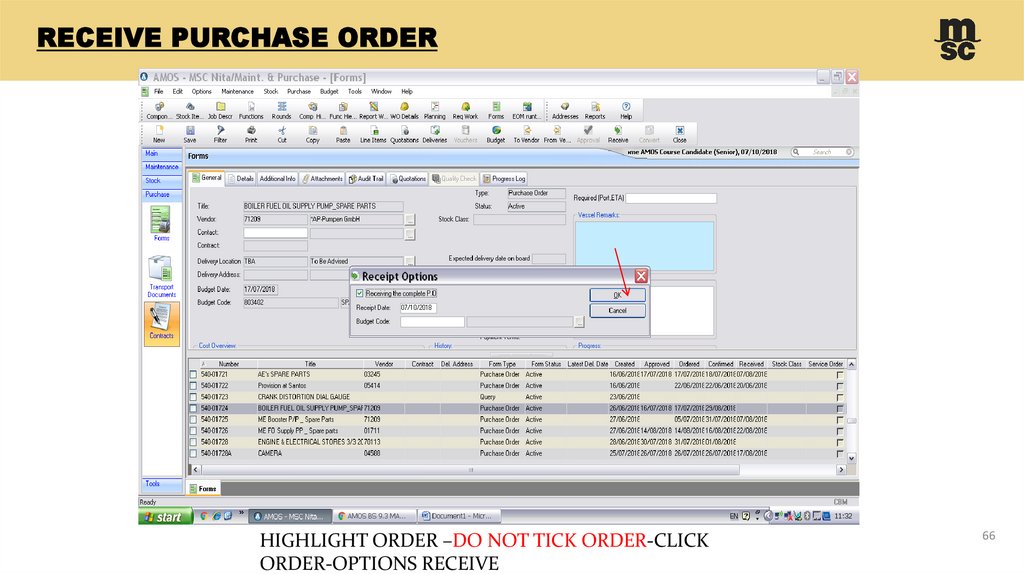The image size is (1024, 574).
Task: Tick row checkbox for order 540-01723
Action: click(193, 397)
